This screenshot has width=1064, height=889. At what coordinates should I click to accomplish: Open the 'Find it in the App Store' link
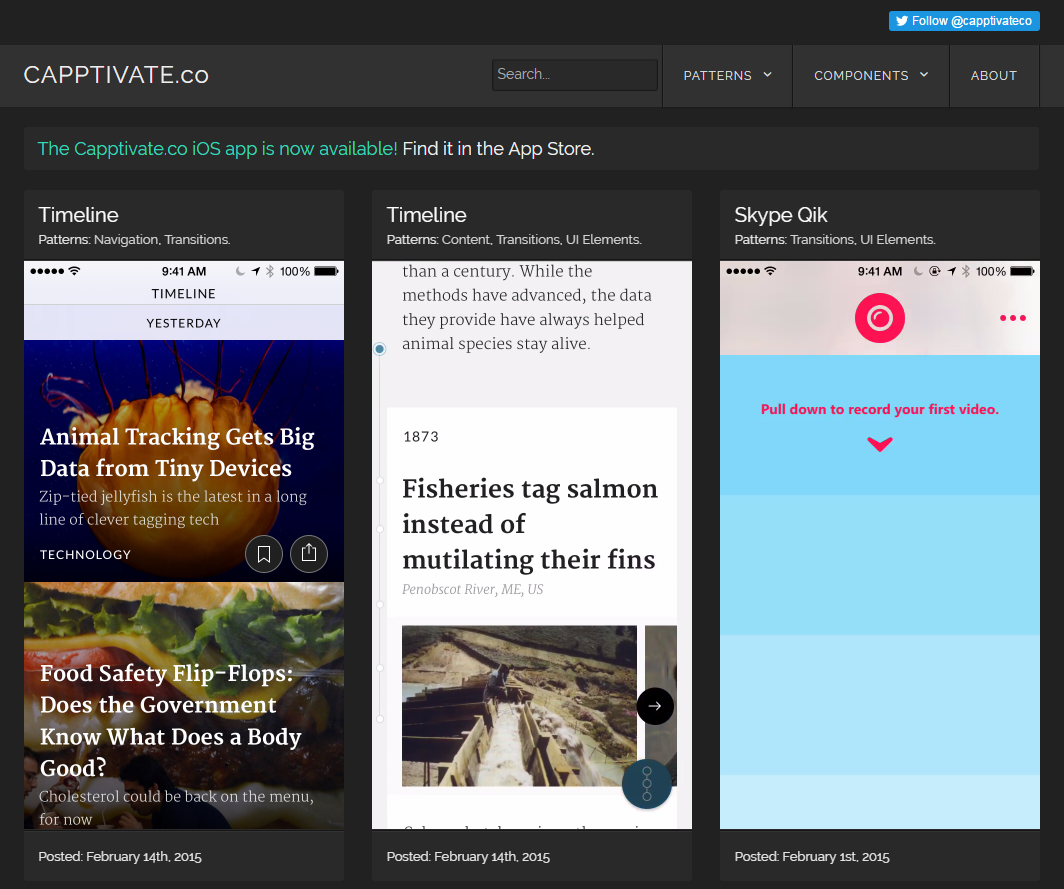(x=498, y=149)
